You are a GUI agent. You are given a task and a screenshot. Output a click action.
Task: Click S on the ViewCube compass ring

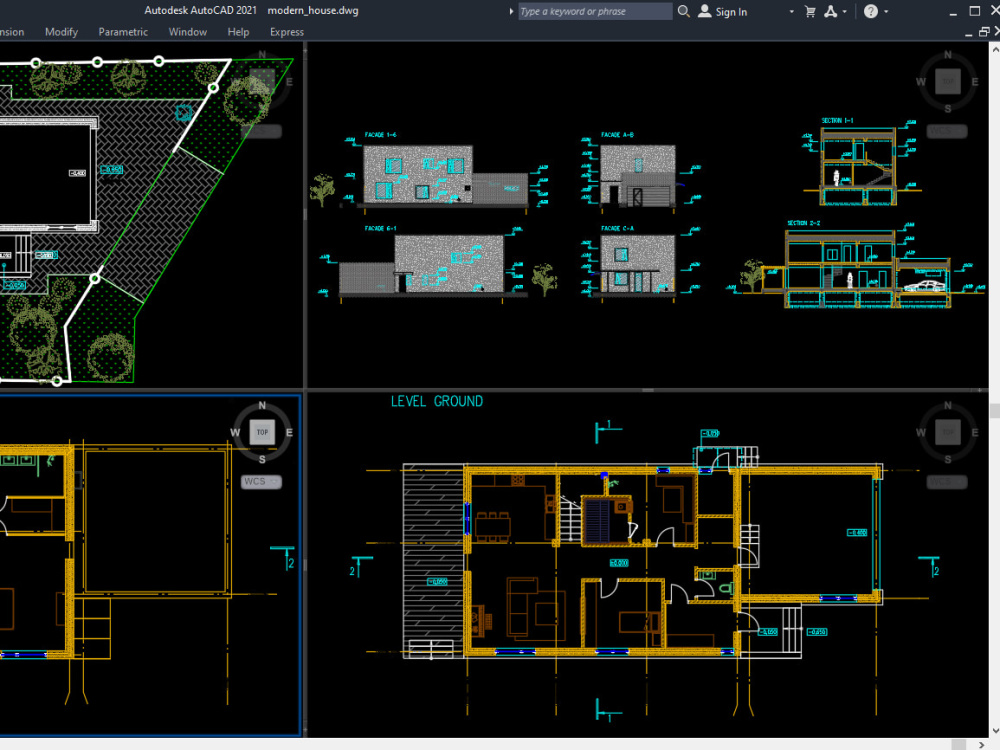click(x=262, y=458)
